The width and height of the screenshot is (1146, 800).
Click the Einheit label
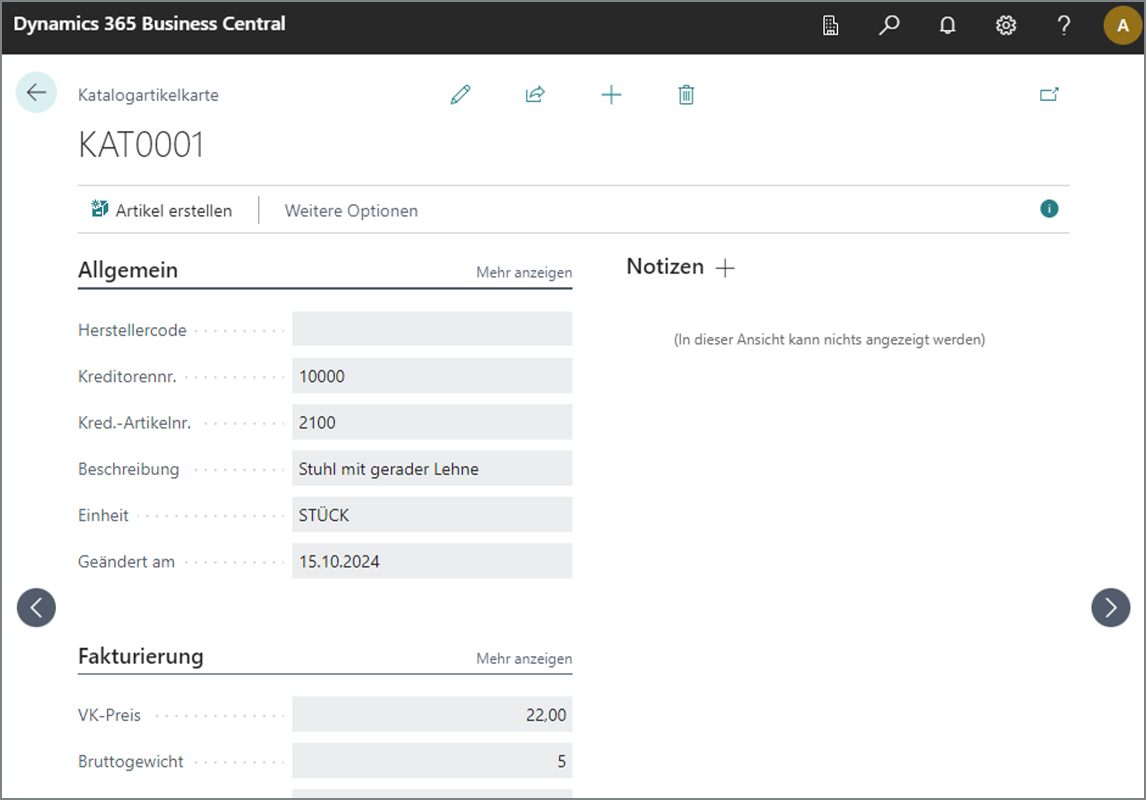[x=103, y=516]
